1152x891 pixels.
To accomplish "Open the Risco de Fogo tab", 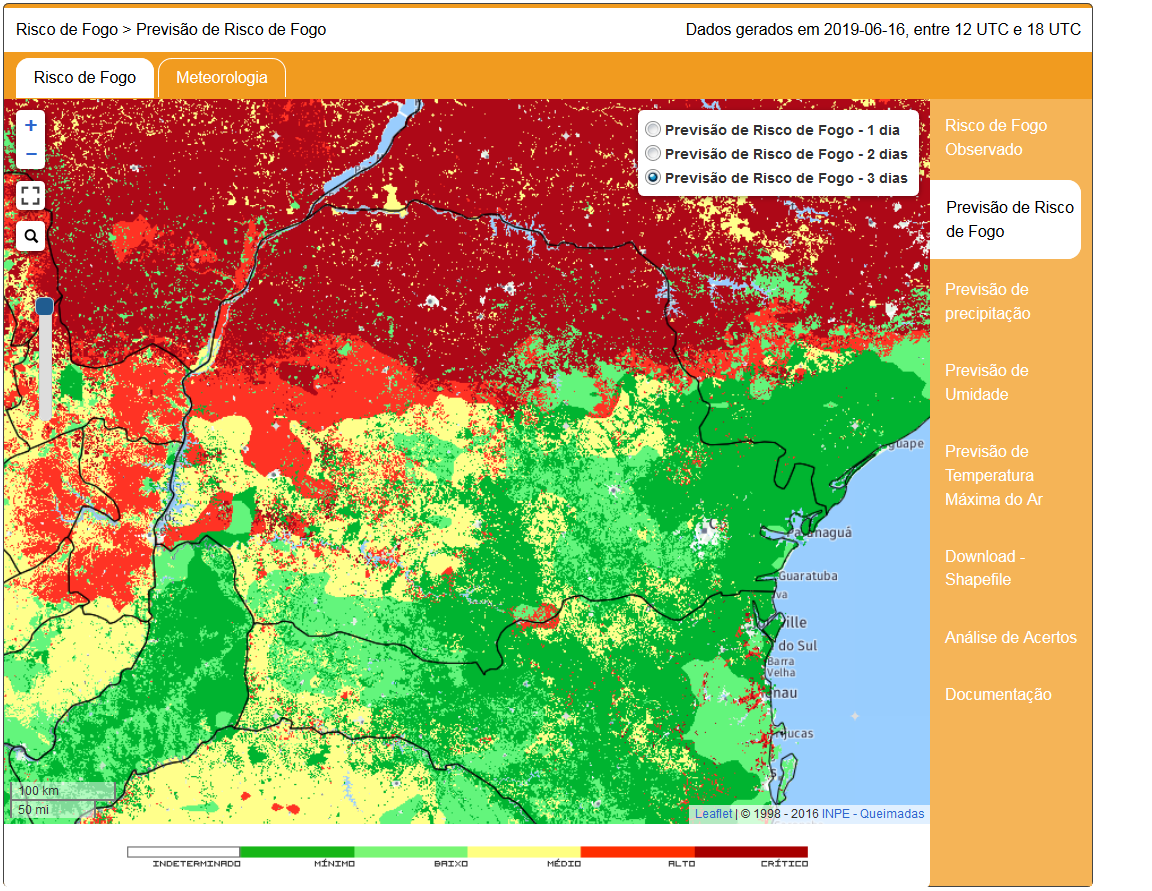I will [x=85, y=77].
